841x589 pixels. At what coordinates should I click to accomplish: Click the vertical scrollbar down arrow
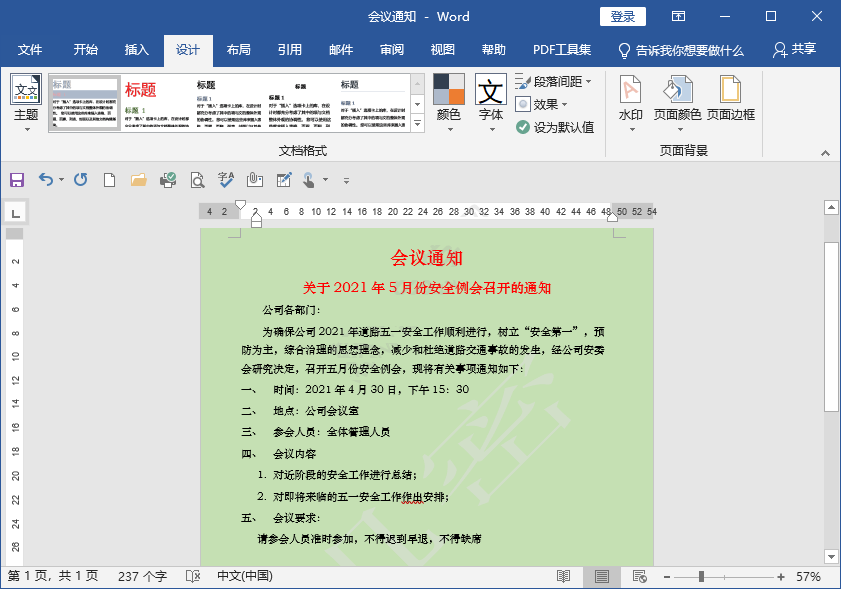tap(829, 558)
